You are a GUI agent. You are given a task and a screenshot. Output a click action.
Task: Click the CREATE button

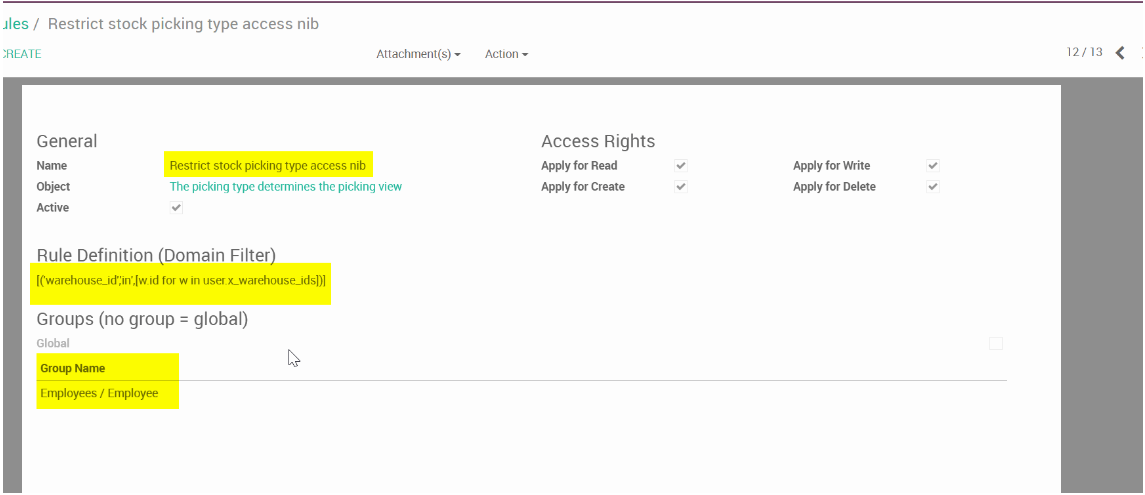pyautogui.click(x=21, y=54)
